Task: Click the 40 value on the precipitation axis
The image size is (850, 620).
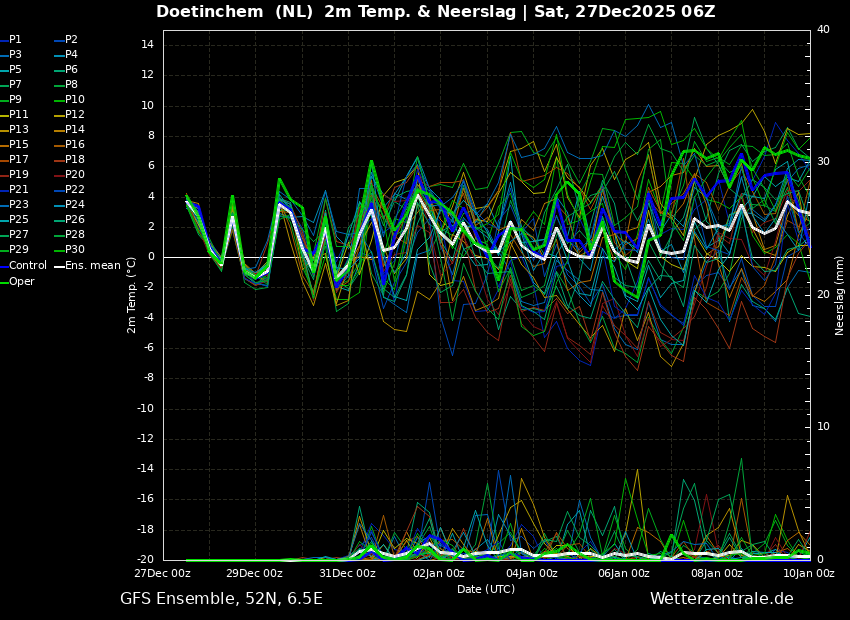Action: [823, 30]
